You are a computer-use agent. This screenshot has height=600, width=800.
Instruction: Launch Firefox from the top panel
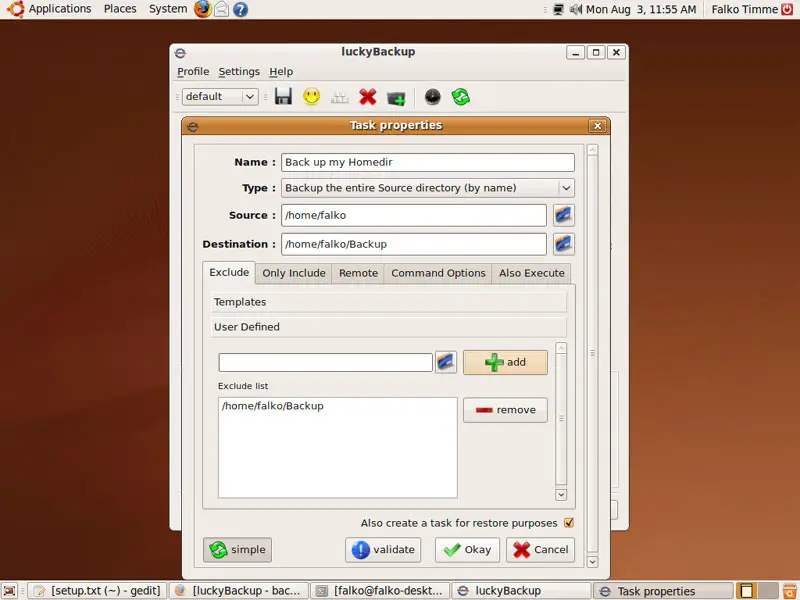tap(203, 9)
